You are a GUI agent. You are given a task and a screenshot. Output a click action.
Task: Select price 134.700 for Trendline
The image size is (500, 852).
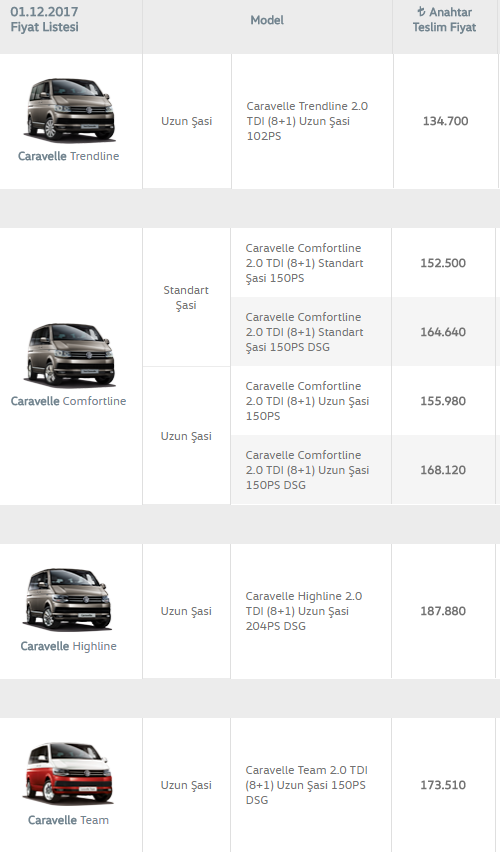[x=446, y=121]
